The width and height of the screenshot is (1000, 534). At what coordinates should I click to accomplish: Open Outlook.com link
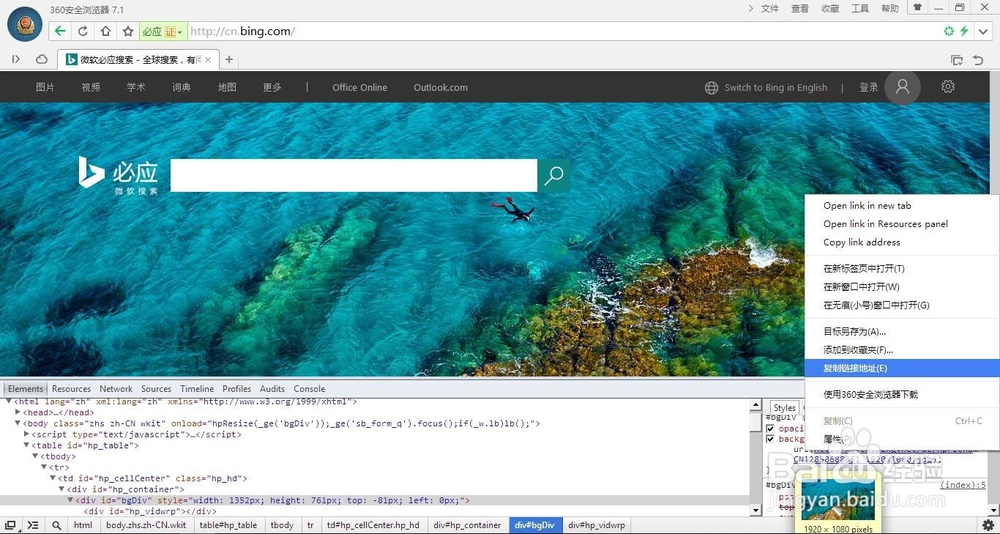(441, 87)
